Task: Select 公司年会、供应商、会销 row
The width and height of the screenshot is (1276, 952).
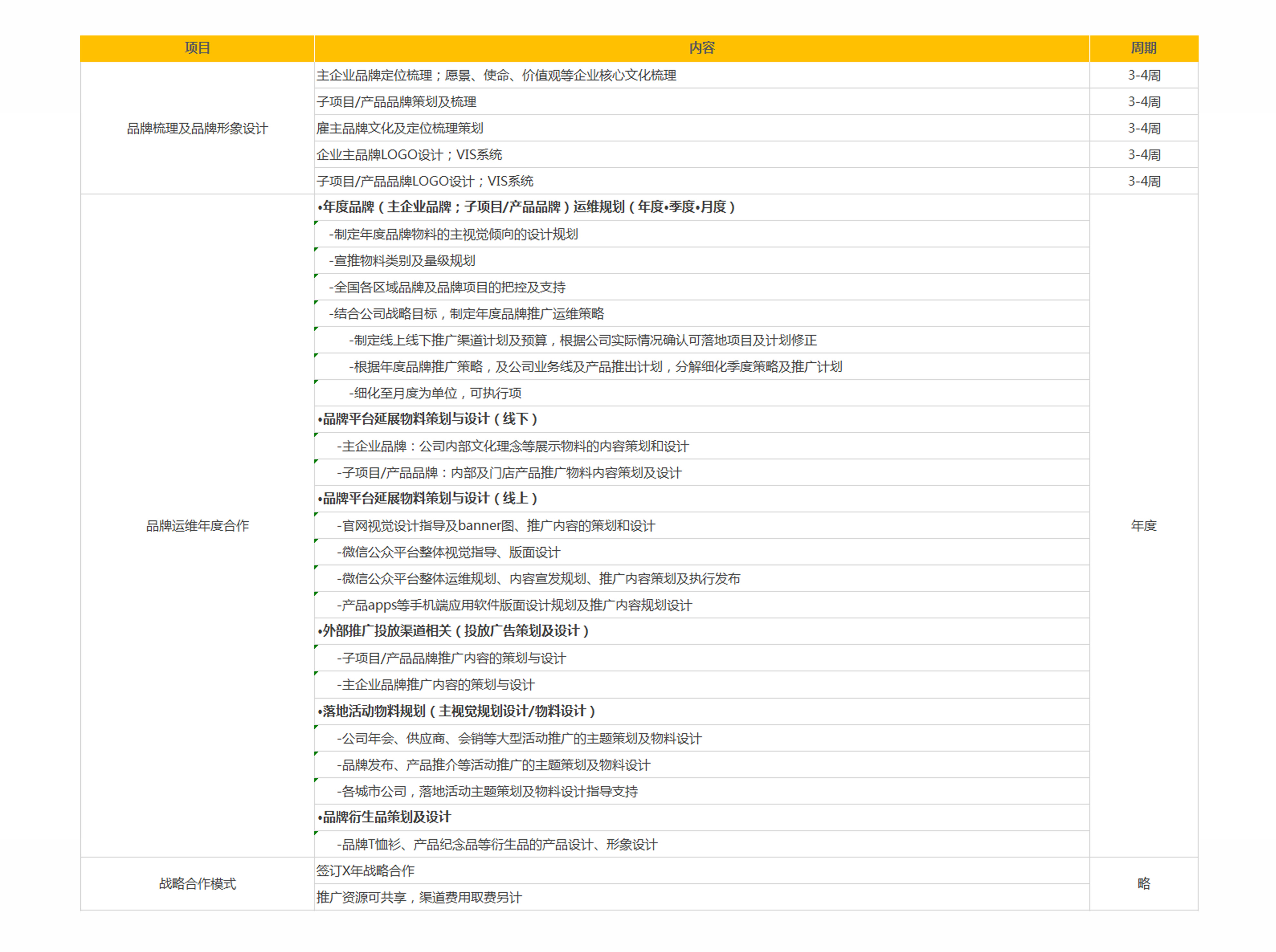Action: click(702, 738)
